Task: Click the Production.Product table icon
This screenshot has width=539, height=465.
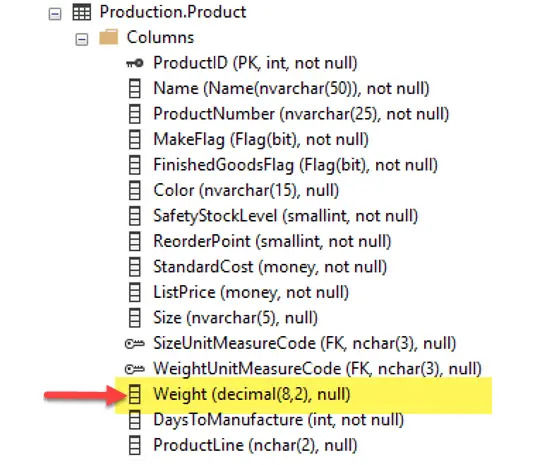Action: click(82, 12)
